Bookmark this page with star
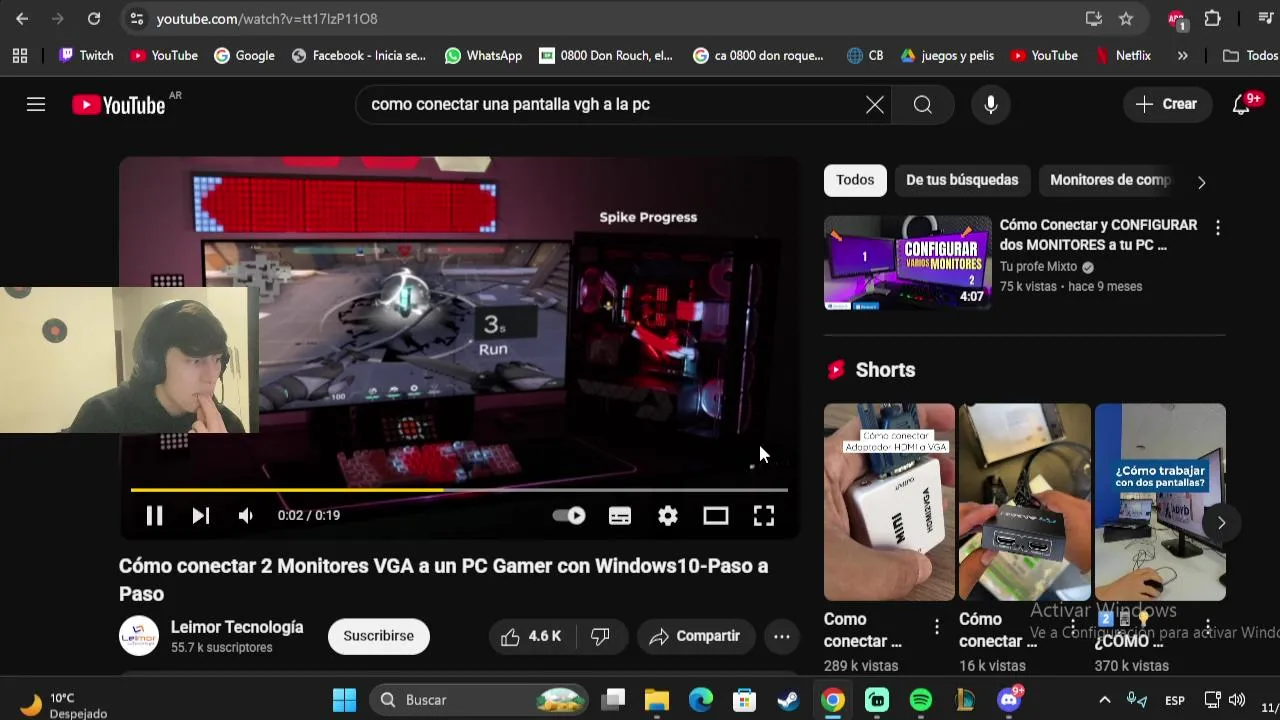The width and height of the screenshot is (1280, 720). coord(1126,18)
